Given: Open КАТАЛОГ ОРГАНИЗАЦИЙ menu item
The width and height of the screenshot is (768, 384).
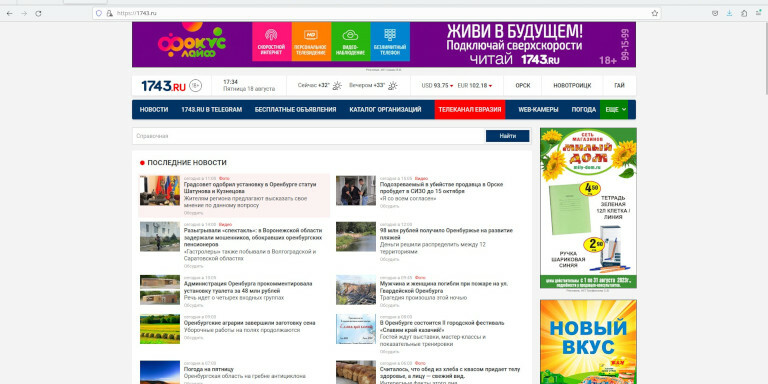Looking at the screenshot, I should (385, 110).
